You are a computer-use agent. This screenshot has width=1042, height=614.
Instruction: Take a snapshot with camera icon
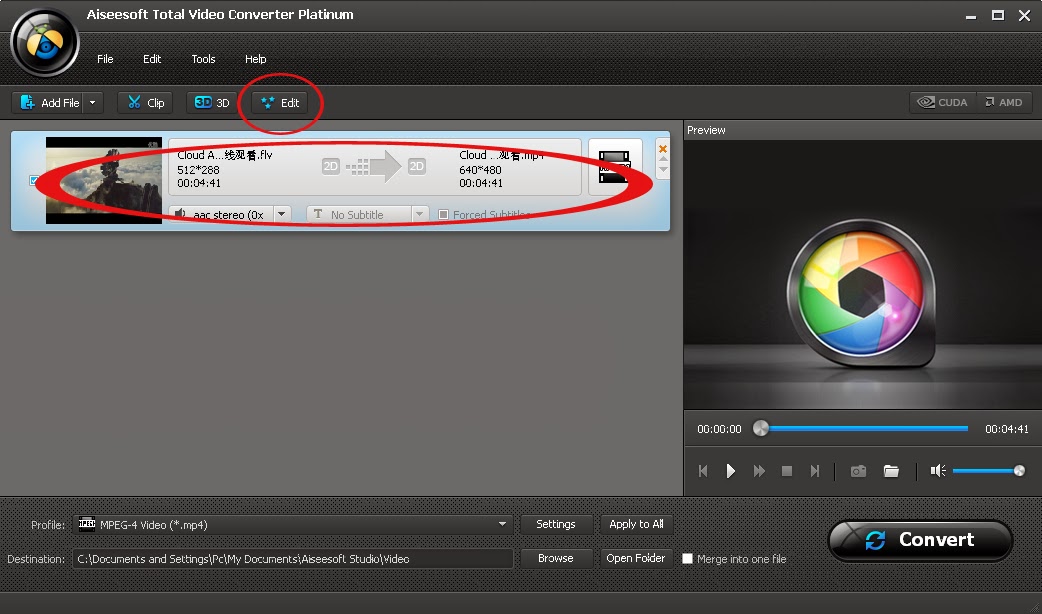859,471
